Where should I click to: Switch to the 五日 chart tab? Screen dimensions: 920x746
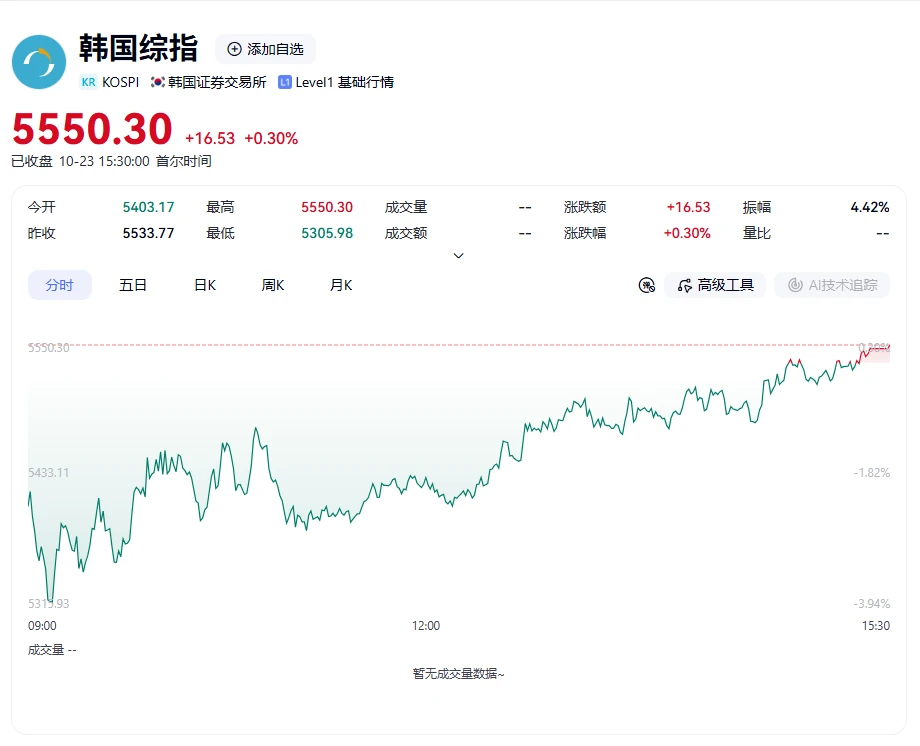coord(133,285)
